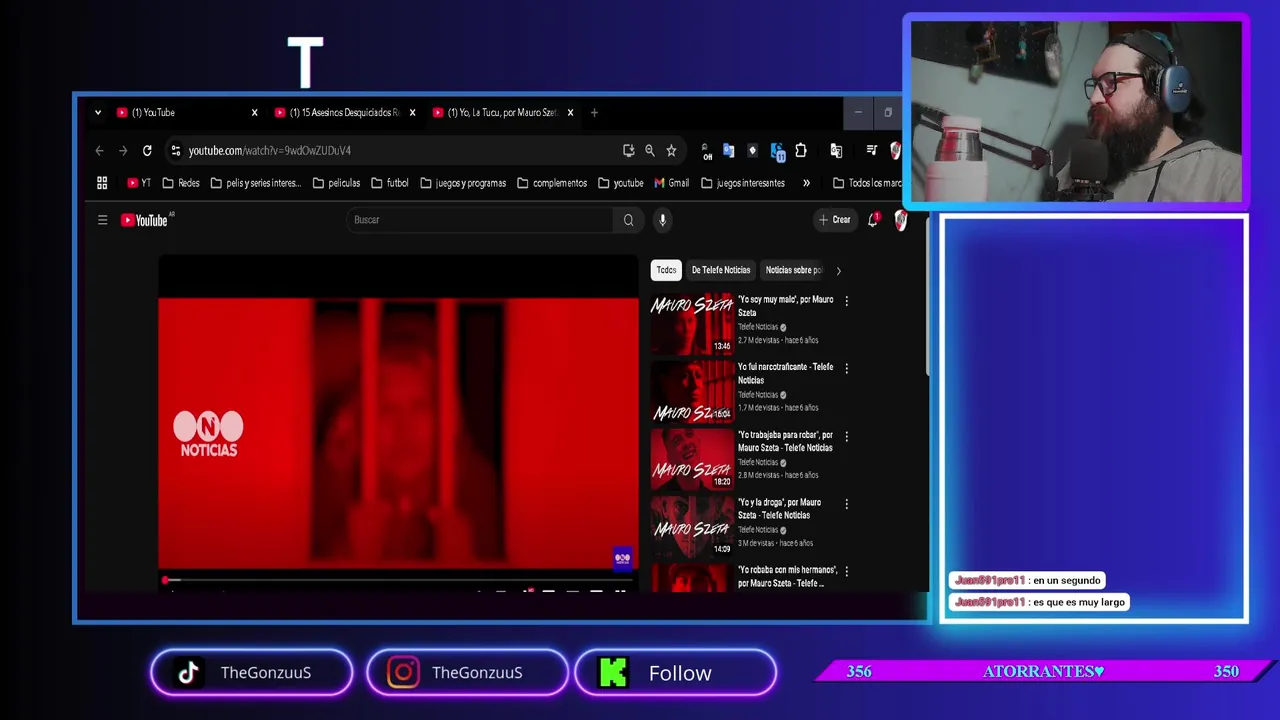The image size is (1280, 720).
Task: Open the youtube bookmark folder
Action: 621,183
